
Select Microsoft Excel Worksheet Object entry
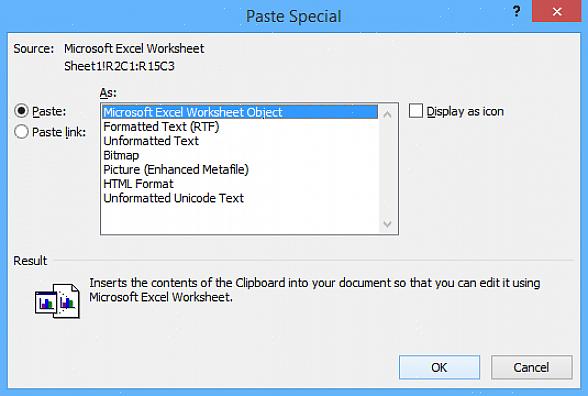coord(240,112)
